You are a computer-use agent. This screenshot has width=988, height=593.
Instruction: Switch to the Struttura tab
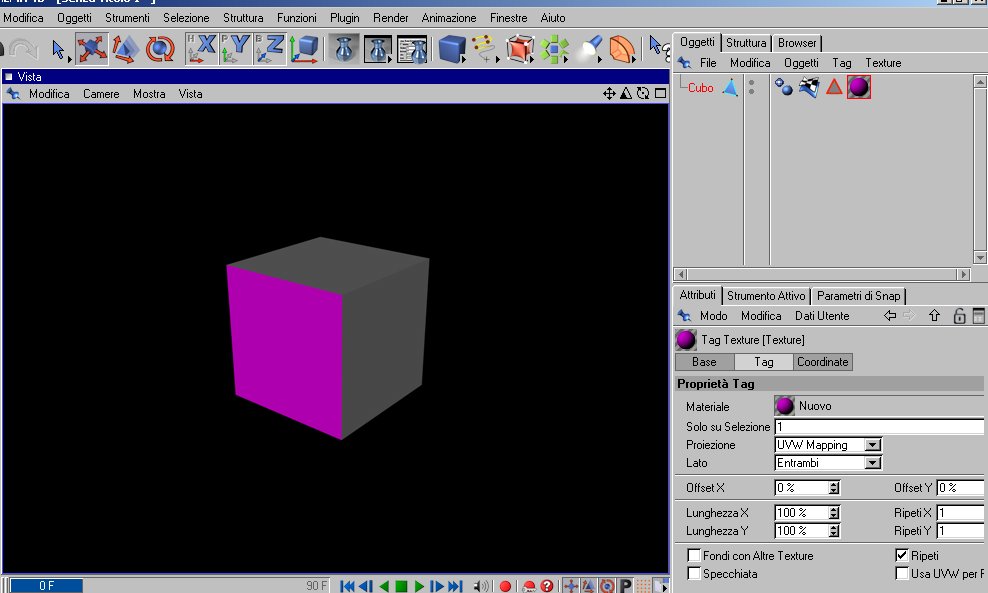(746, 43)
